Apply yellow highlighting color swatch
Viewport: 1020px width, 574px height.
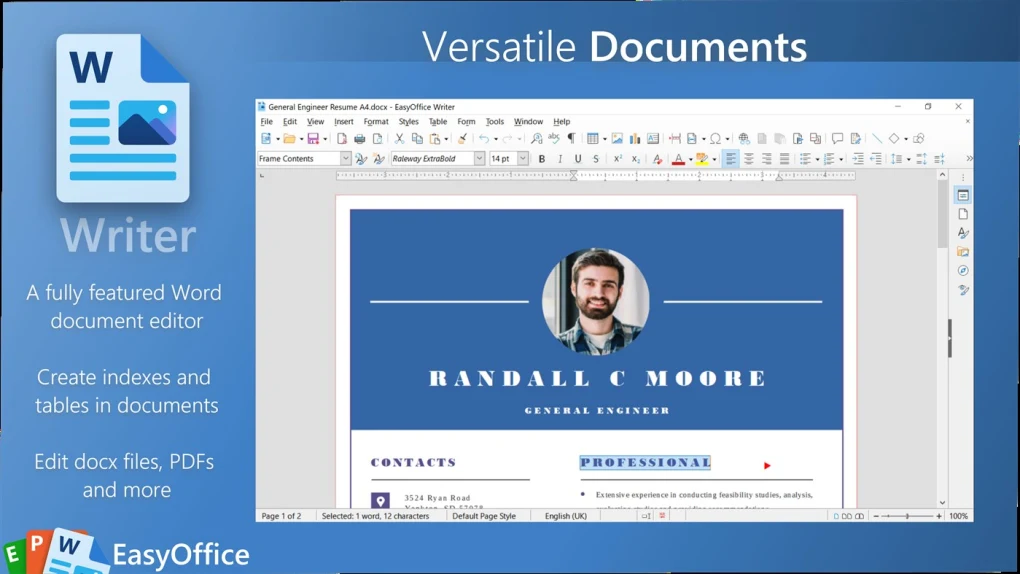click(x=702, y=159)
